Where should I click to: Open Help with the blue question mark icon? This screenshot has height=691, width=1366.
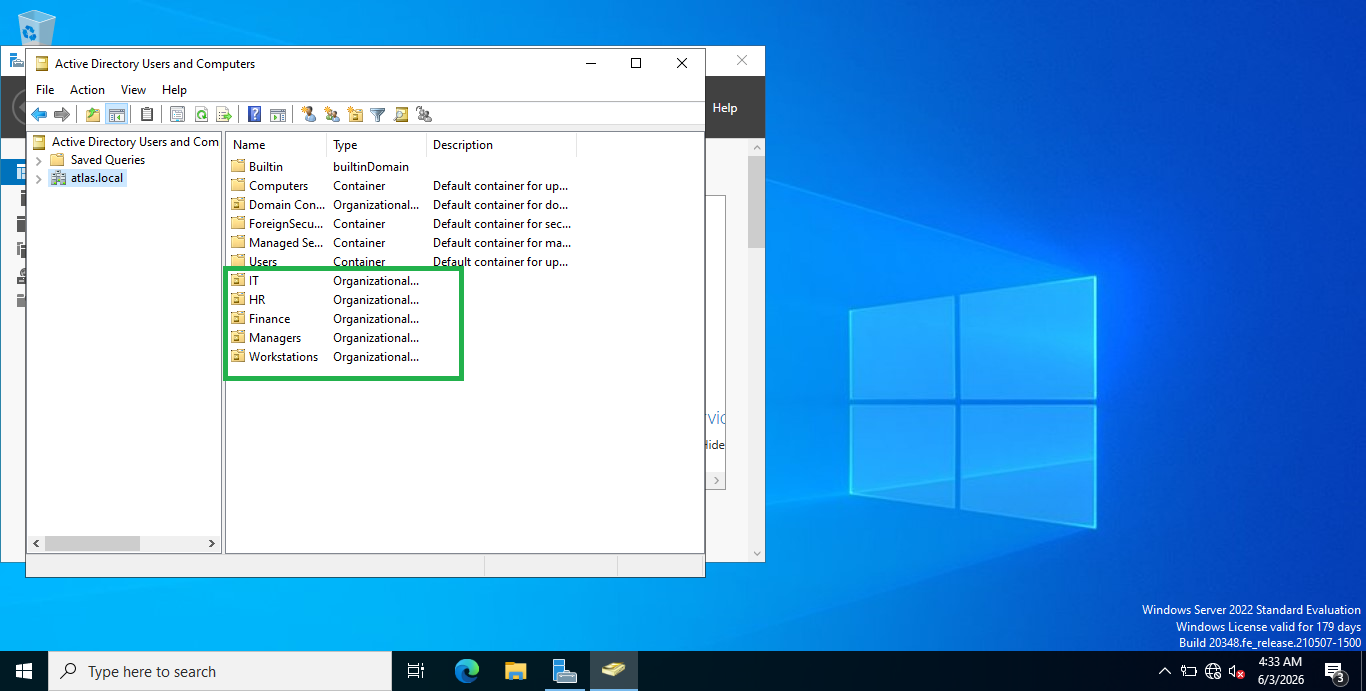[x=255, y=114]
